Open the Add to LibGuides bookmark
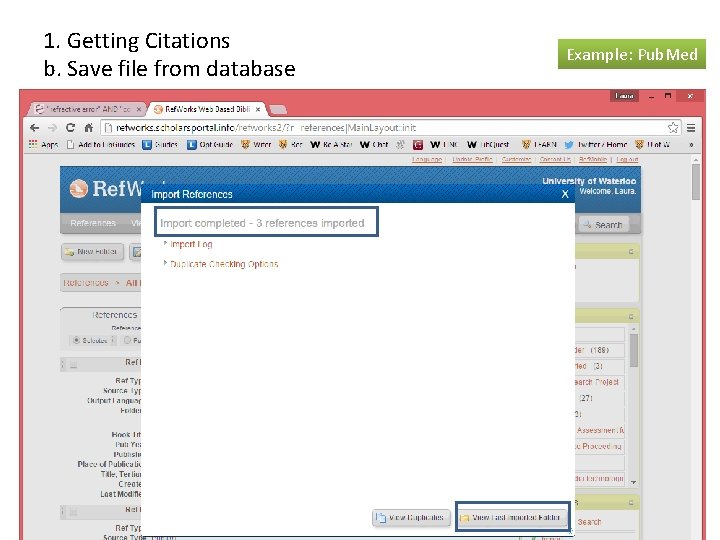The image size is (720, 540). (101, 145)
